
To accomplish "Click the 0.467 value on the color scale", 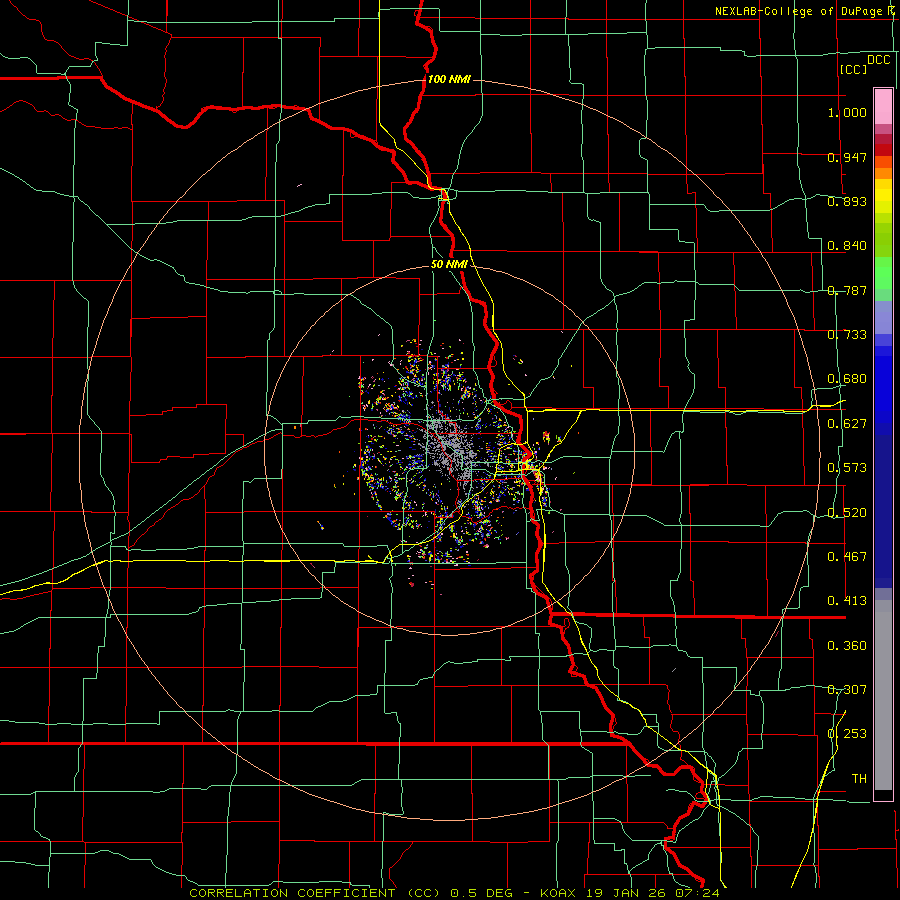I will [x=847, y=557].
